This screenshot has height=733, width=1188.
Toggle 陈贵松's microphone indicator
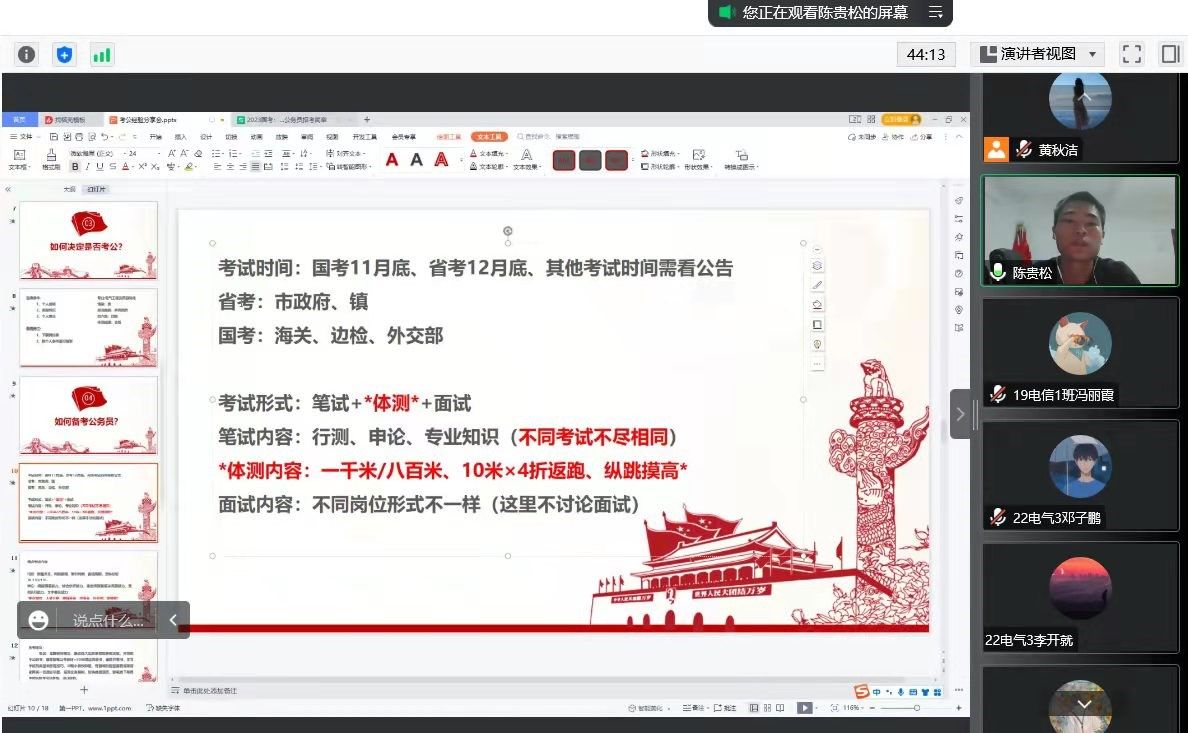coord(998,272)
